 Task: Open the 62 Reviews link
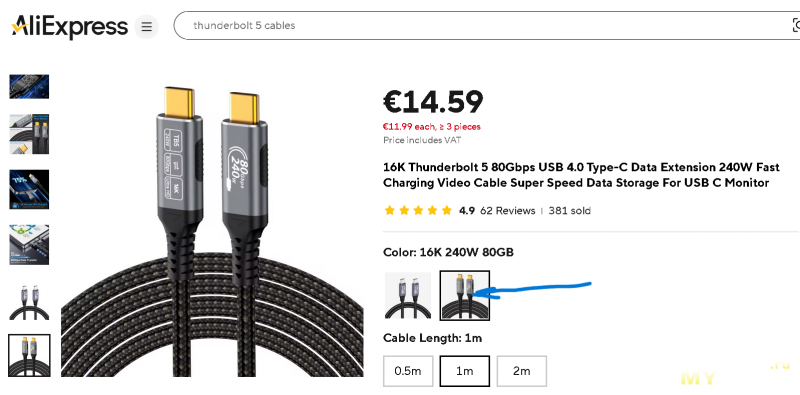pyautogui.click(x=508, y=211)
